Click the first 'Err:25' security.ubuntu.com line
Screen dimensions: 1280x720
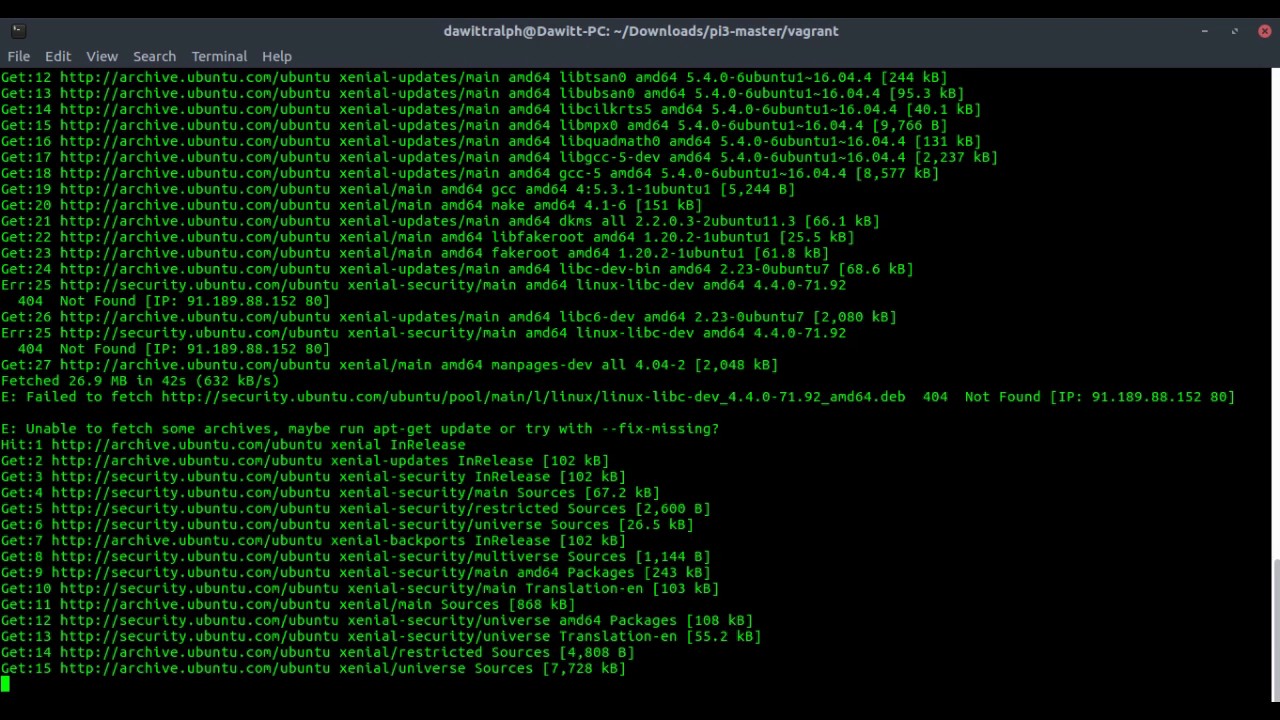point(423,285)
